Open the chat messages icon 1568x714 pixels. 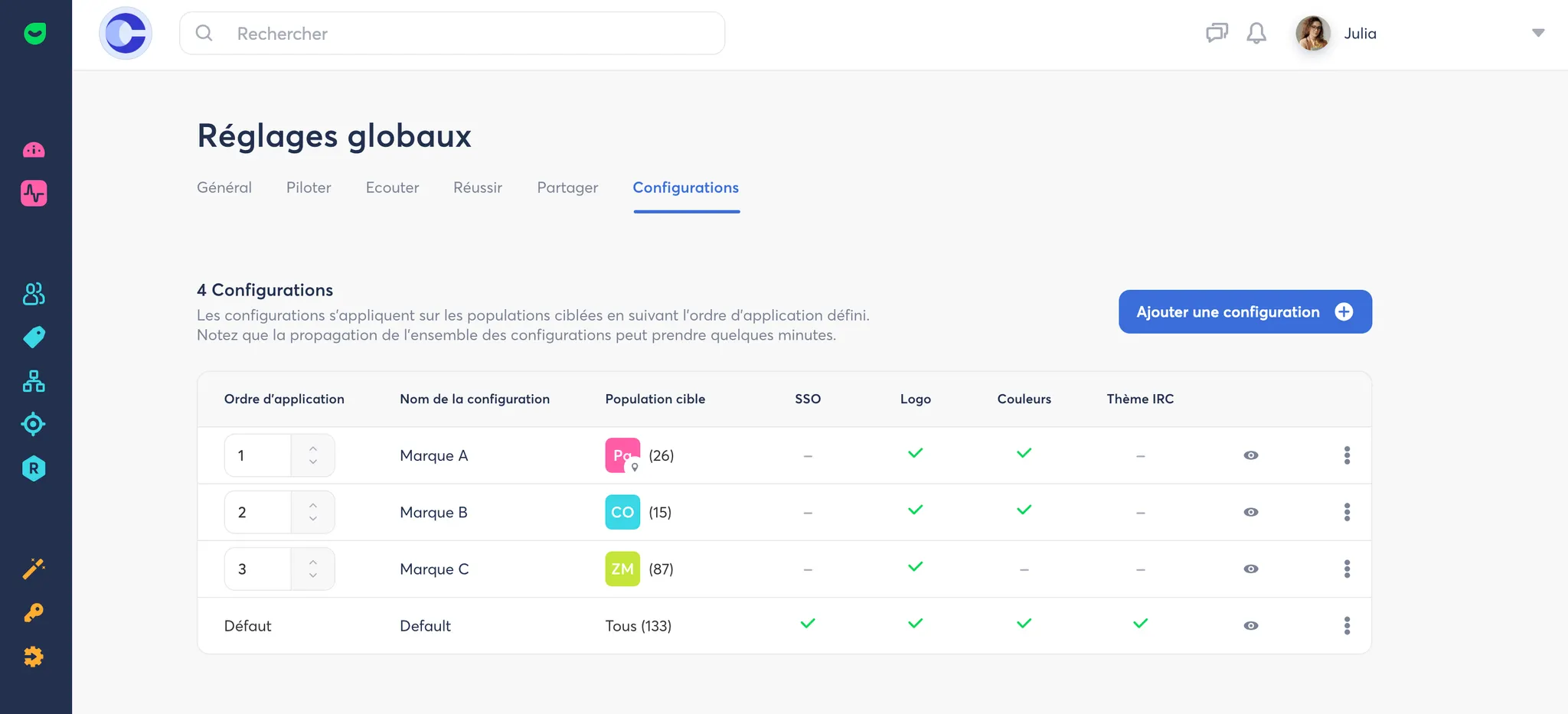point(1217,33)
